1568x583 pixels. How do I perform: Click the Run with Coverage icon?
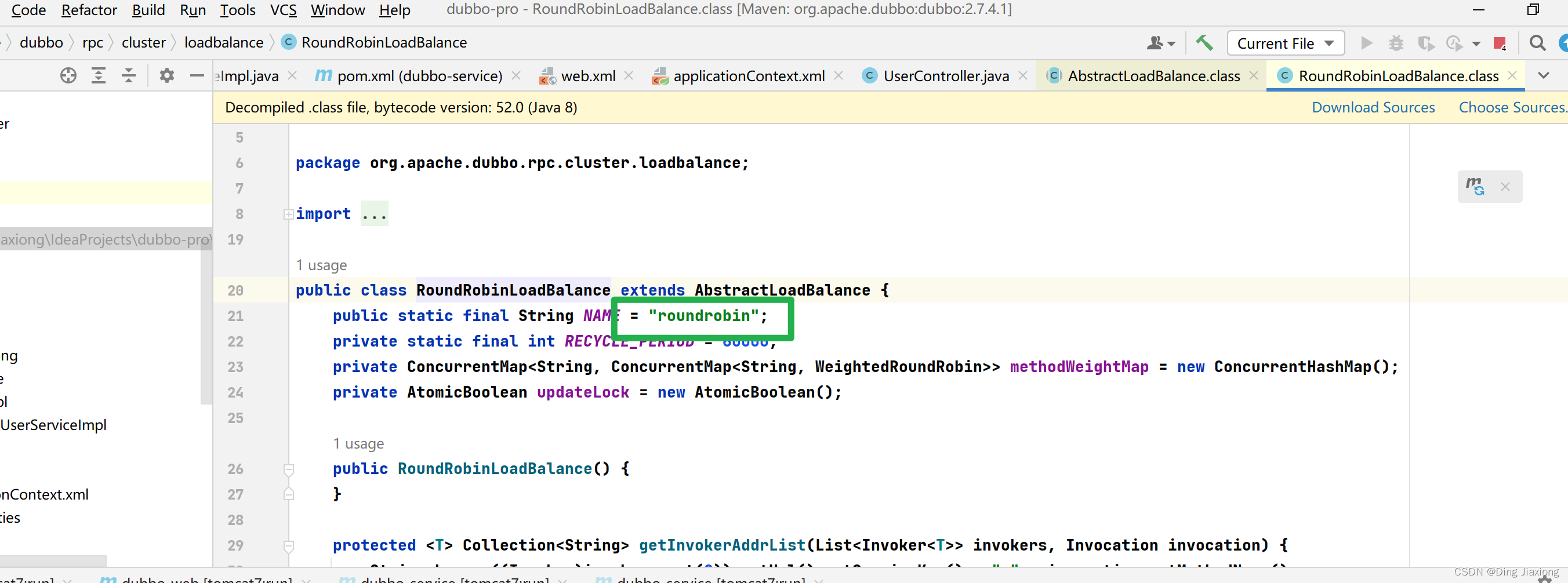click(1425, 43)
